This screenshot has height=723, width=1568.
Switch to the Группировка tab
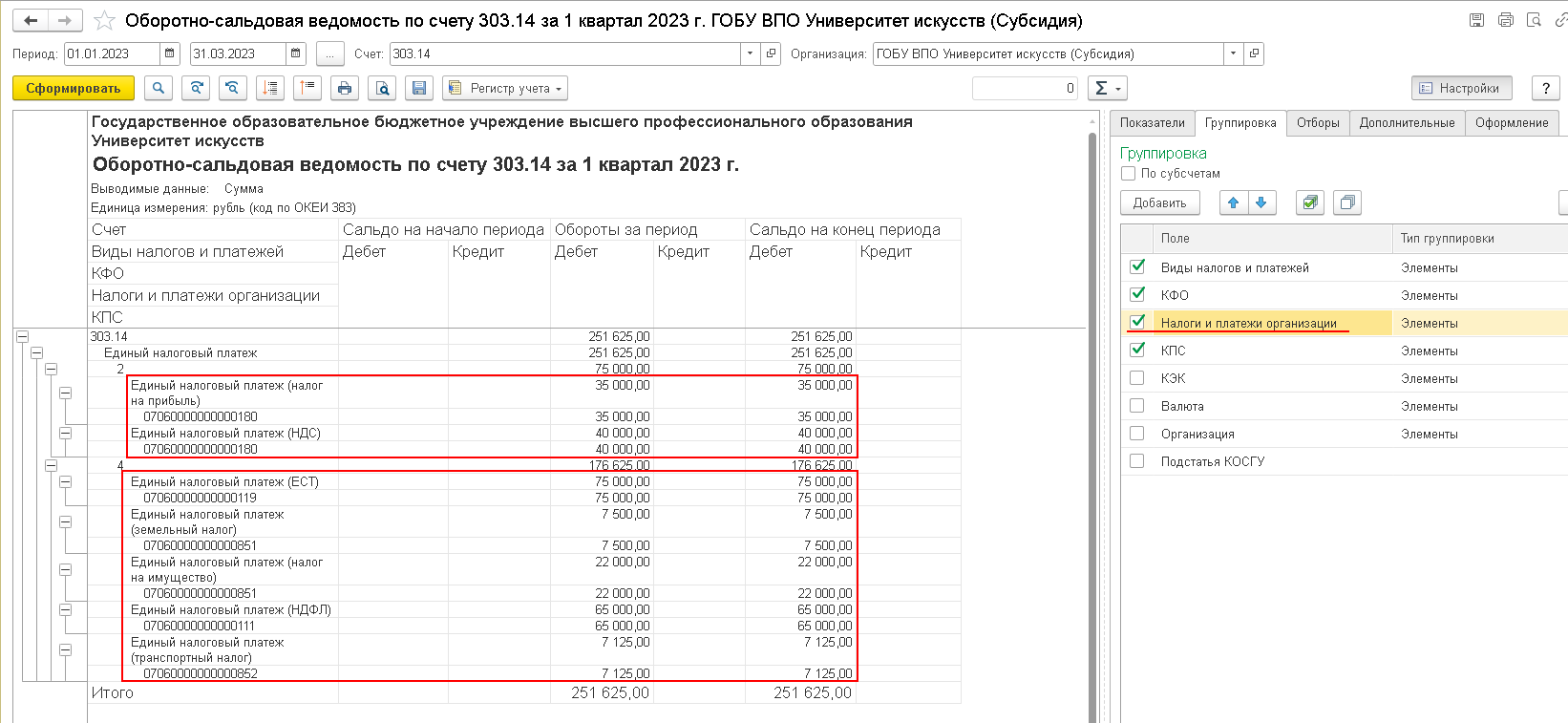1240,122
